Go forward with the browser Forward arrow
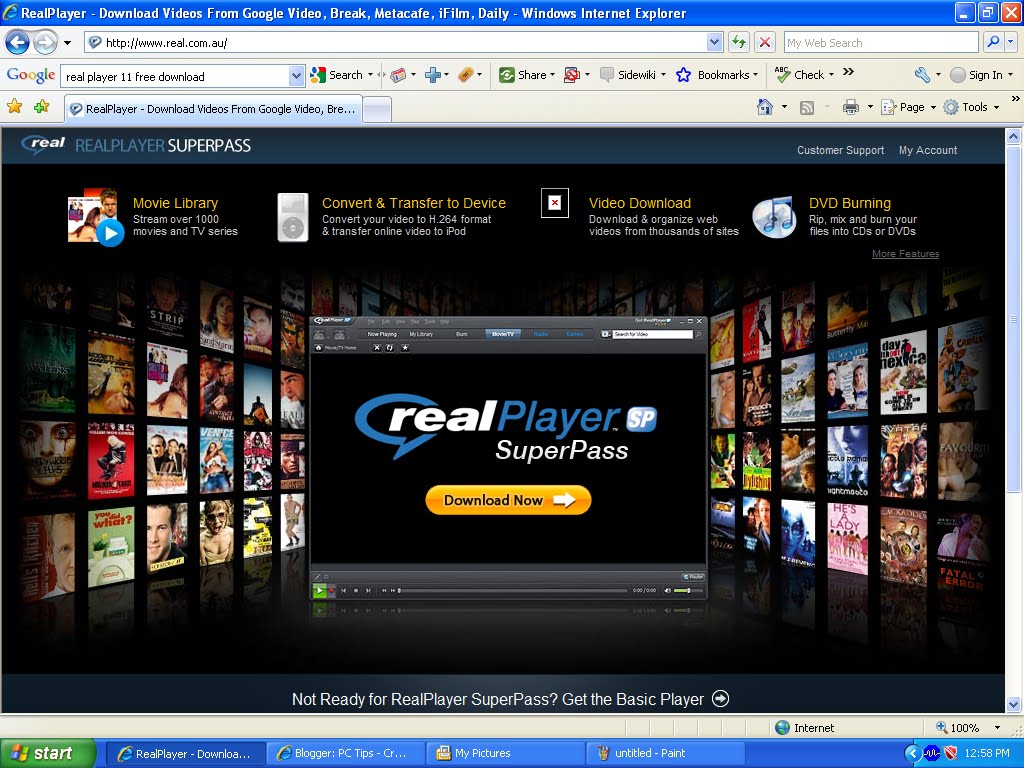 pos(45,43)
